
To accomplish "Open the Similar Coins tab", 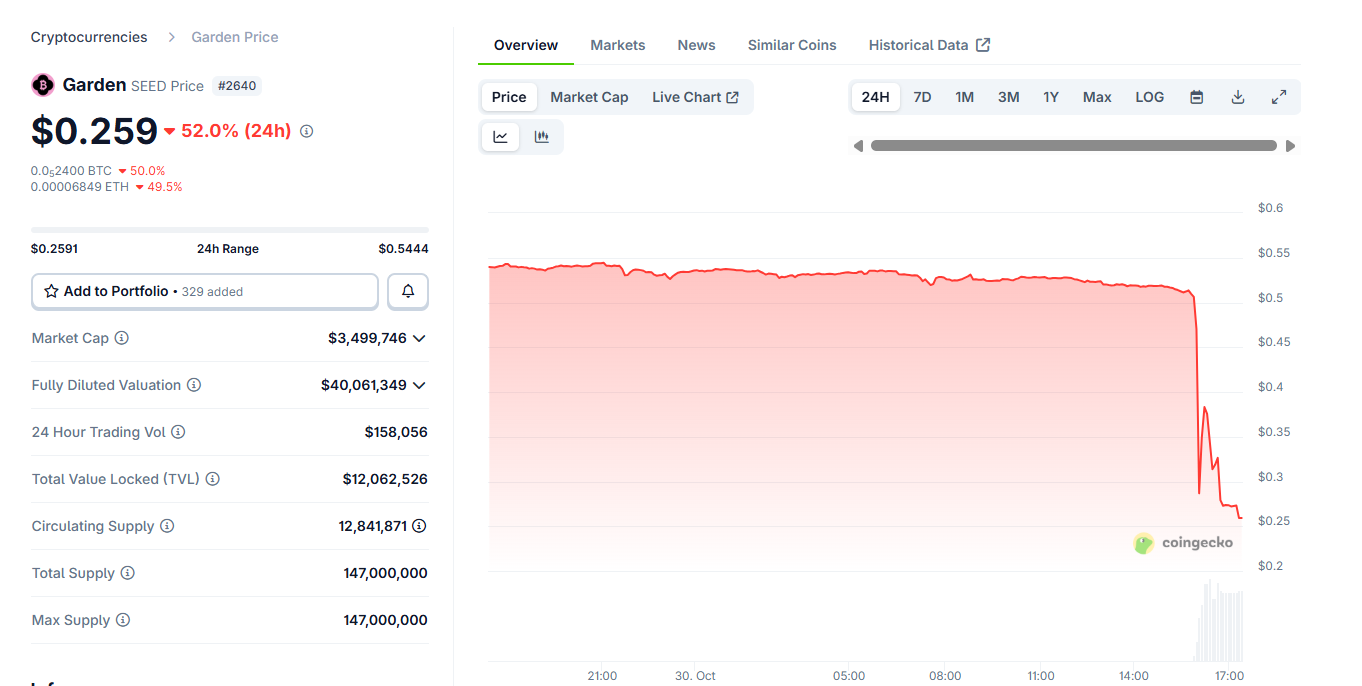I will click(x=792, y=45).
